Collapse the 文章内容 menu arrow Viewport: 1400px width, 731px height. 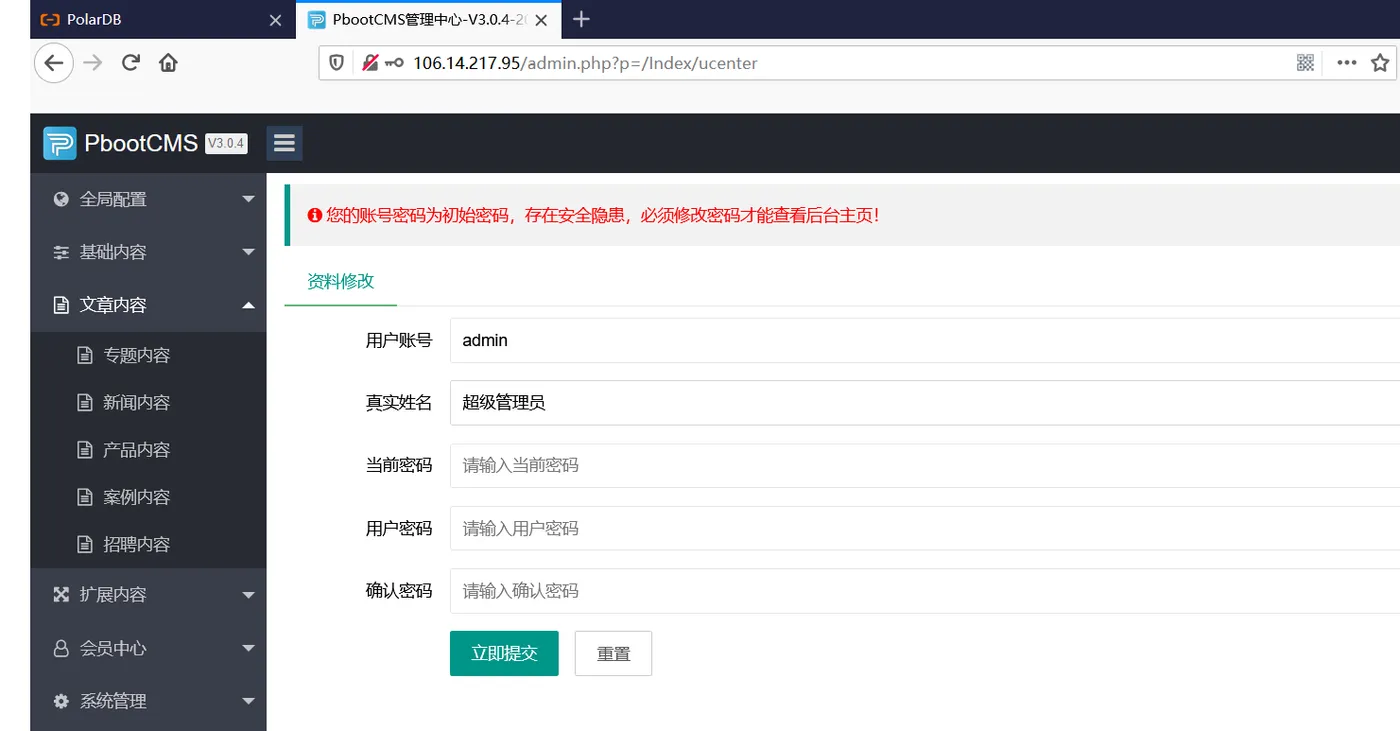click(249, 305)
